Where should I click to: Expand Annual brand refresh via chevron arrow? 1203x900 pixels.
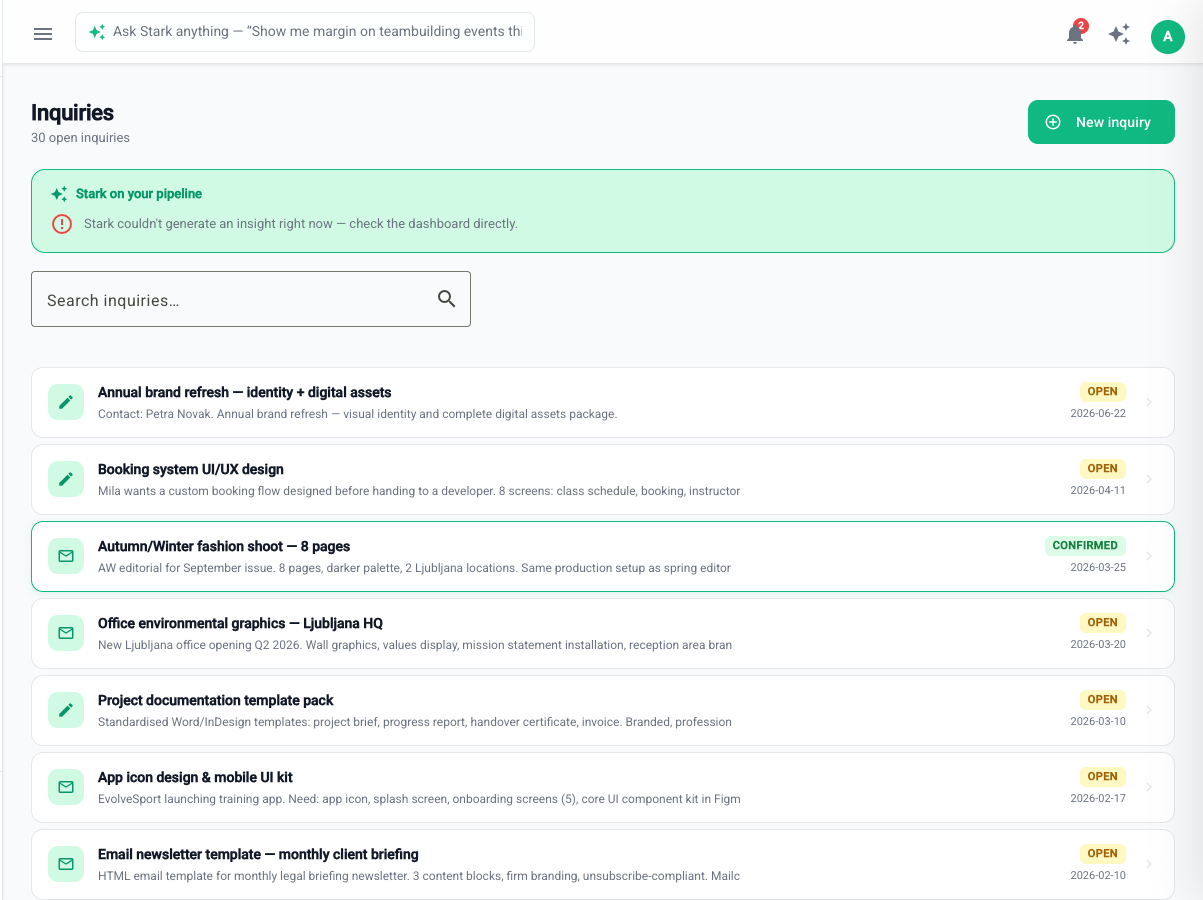pos(1149,402)
